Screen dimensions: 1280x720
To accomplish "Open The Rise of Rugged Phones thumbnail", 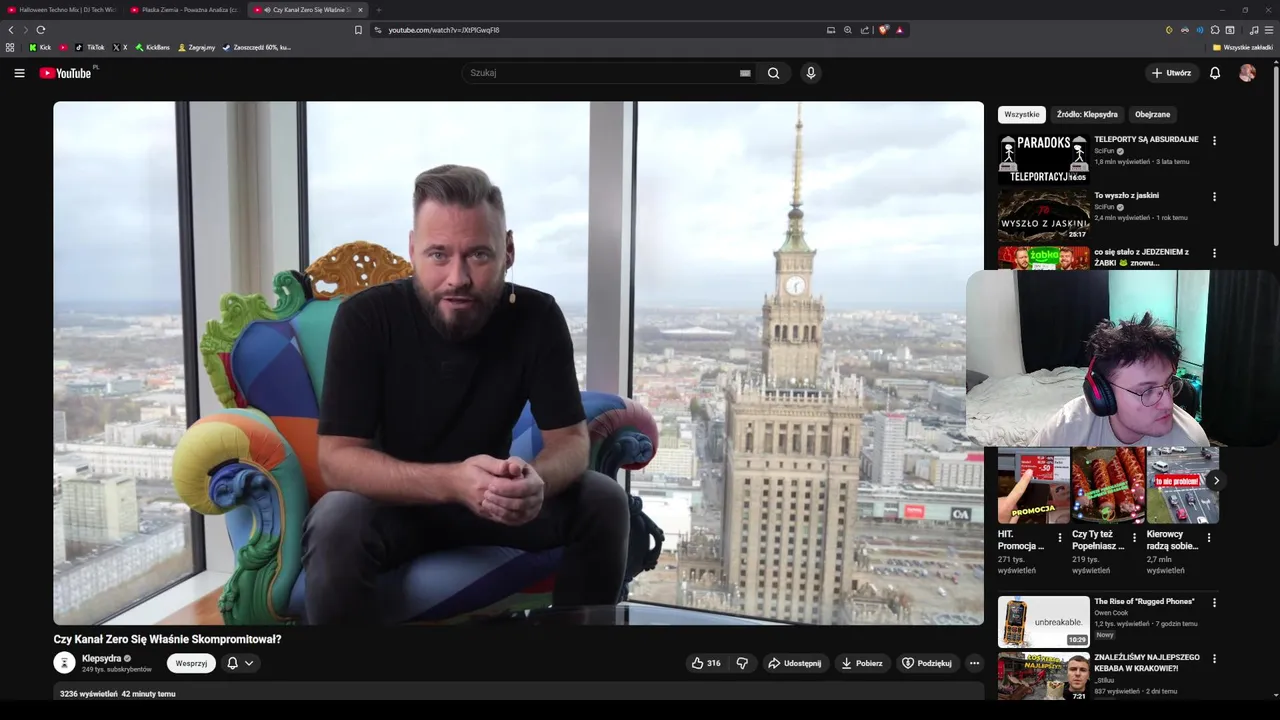I will point(1044,621).
